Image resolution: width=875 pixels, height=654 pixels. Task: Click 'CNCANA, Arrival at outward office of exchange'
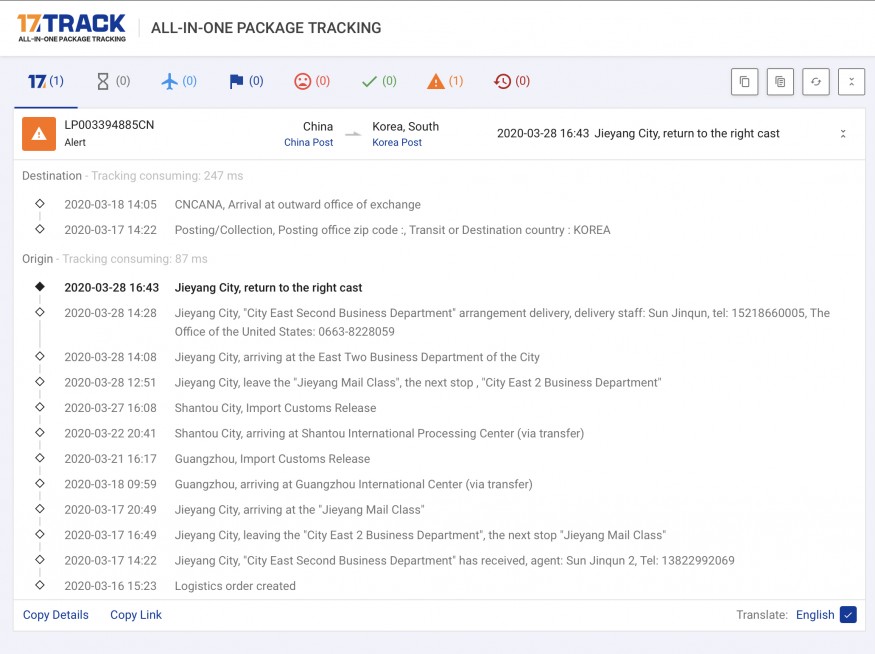coord(297,205)
